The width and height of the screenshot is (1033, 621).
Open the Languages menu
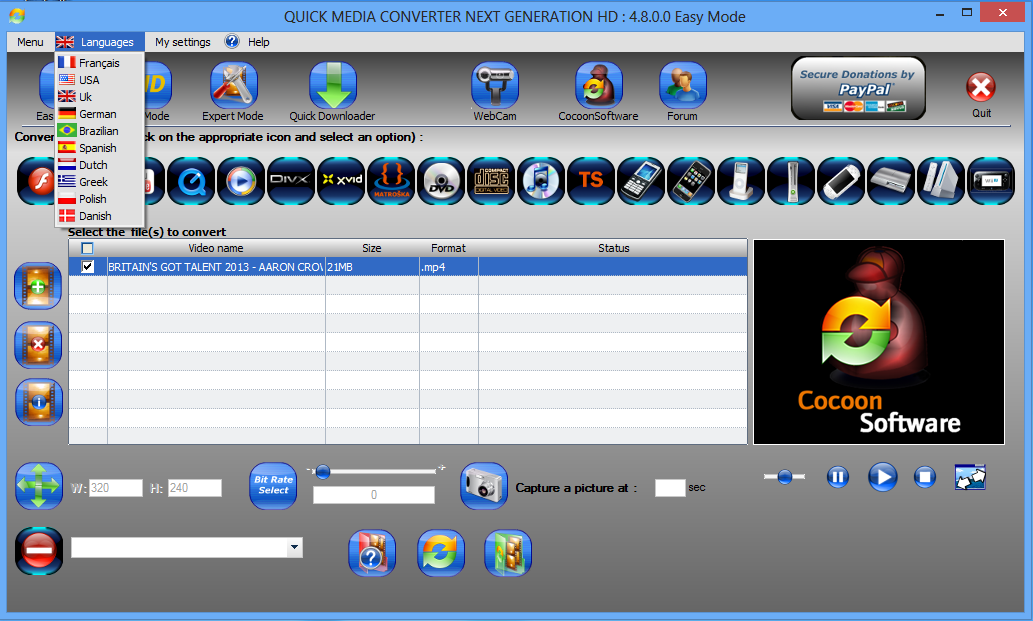[x=99, y=42]
